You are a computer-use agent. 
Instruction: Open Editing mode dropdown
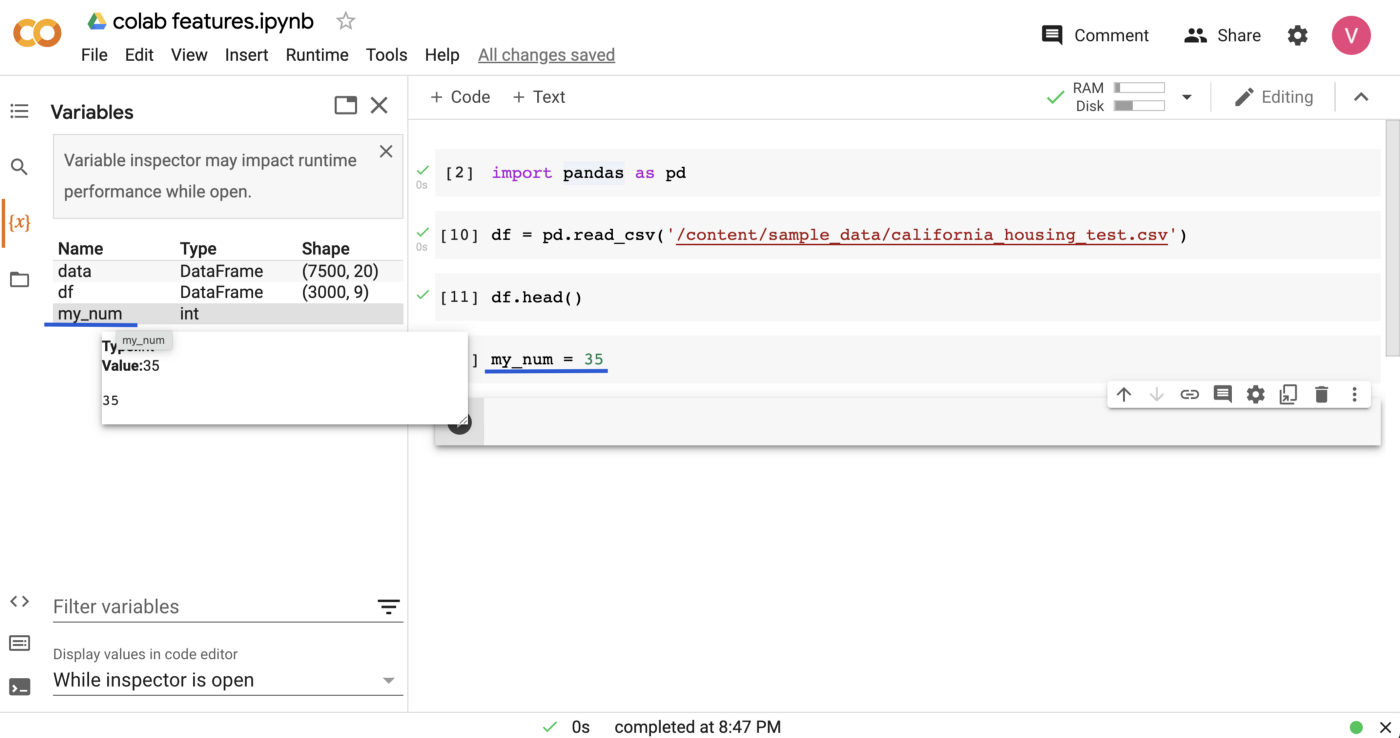point(1273,97)
